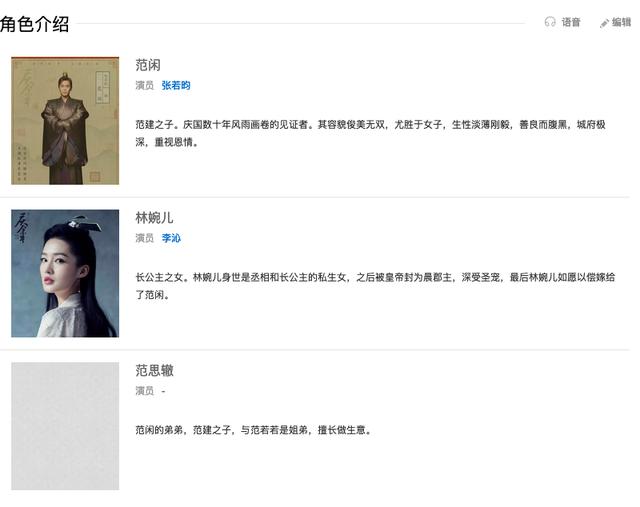
Task: Open the 语音 voice reading link
Action: 571,22
